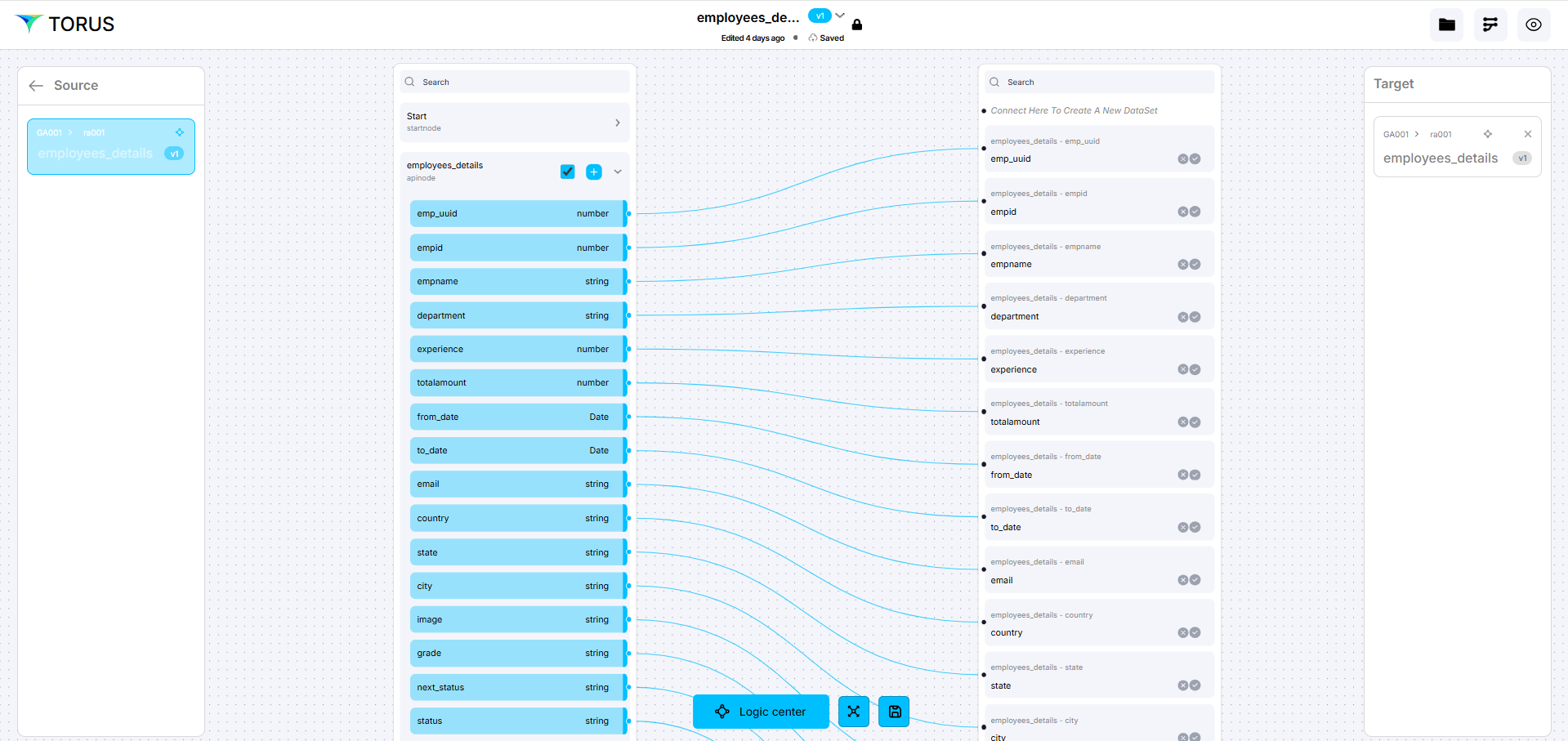
Task: Open the folder icon in top bar
Action: pyautogui.click(x=1446, y=25)
